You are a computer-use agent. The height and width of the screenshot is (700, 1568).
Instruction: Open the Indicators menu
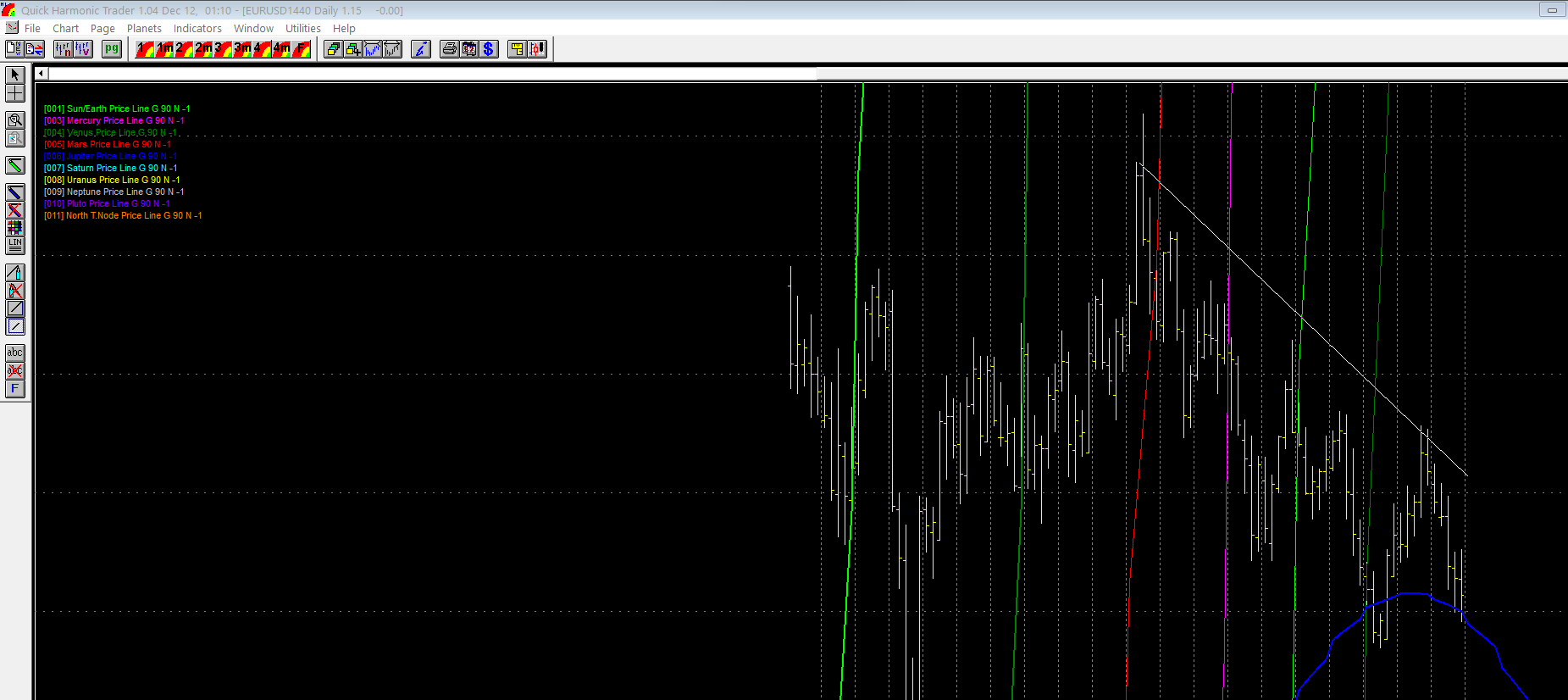[x=197, y=28]
